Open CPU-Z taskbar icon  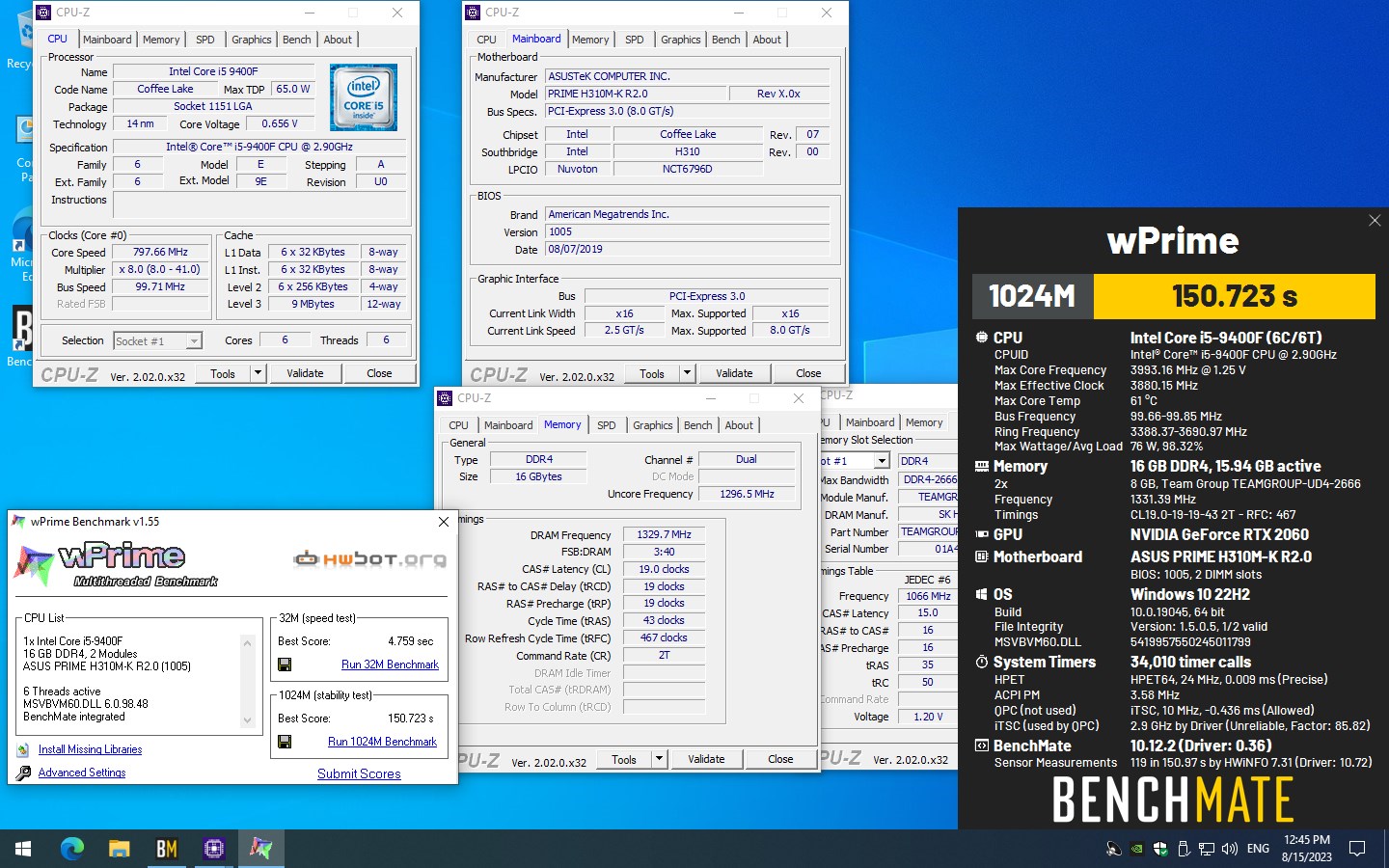point(213,849)
